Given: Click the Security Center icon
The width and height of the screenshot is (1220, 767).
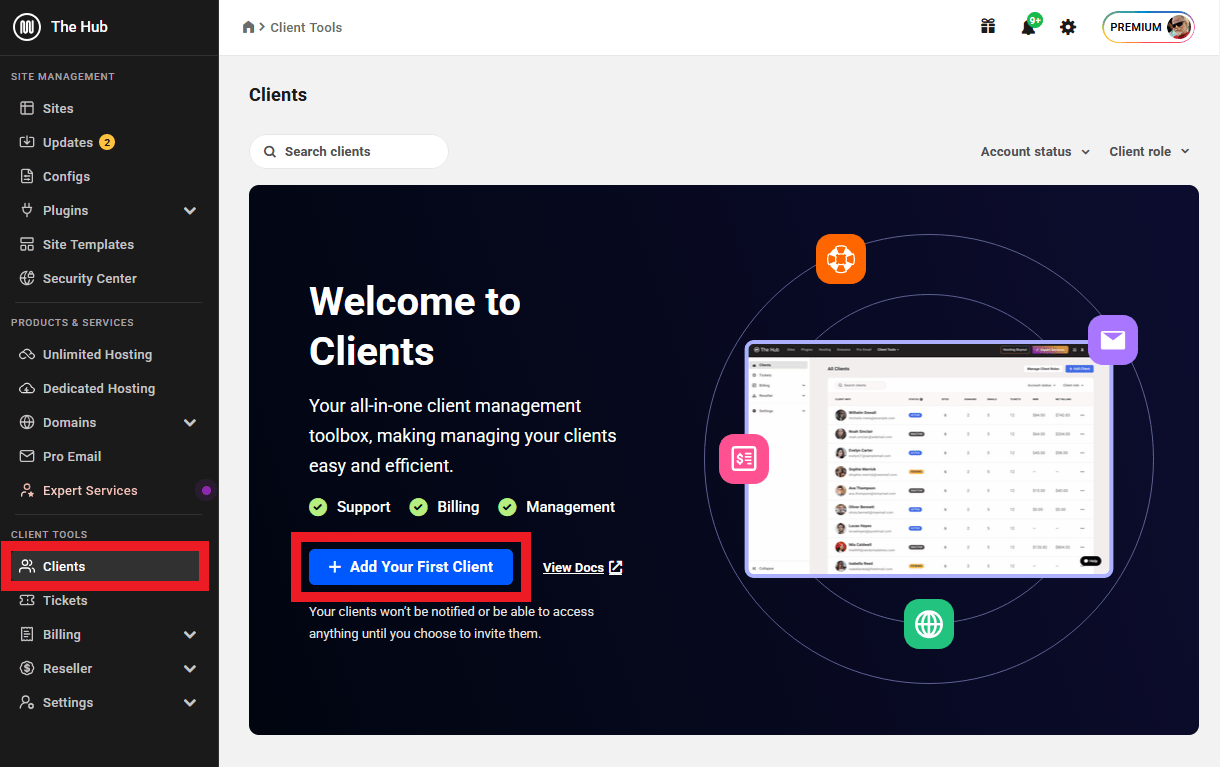Looking at the screenshot, I should pyautogui.click(x=27, y=278).
